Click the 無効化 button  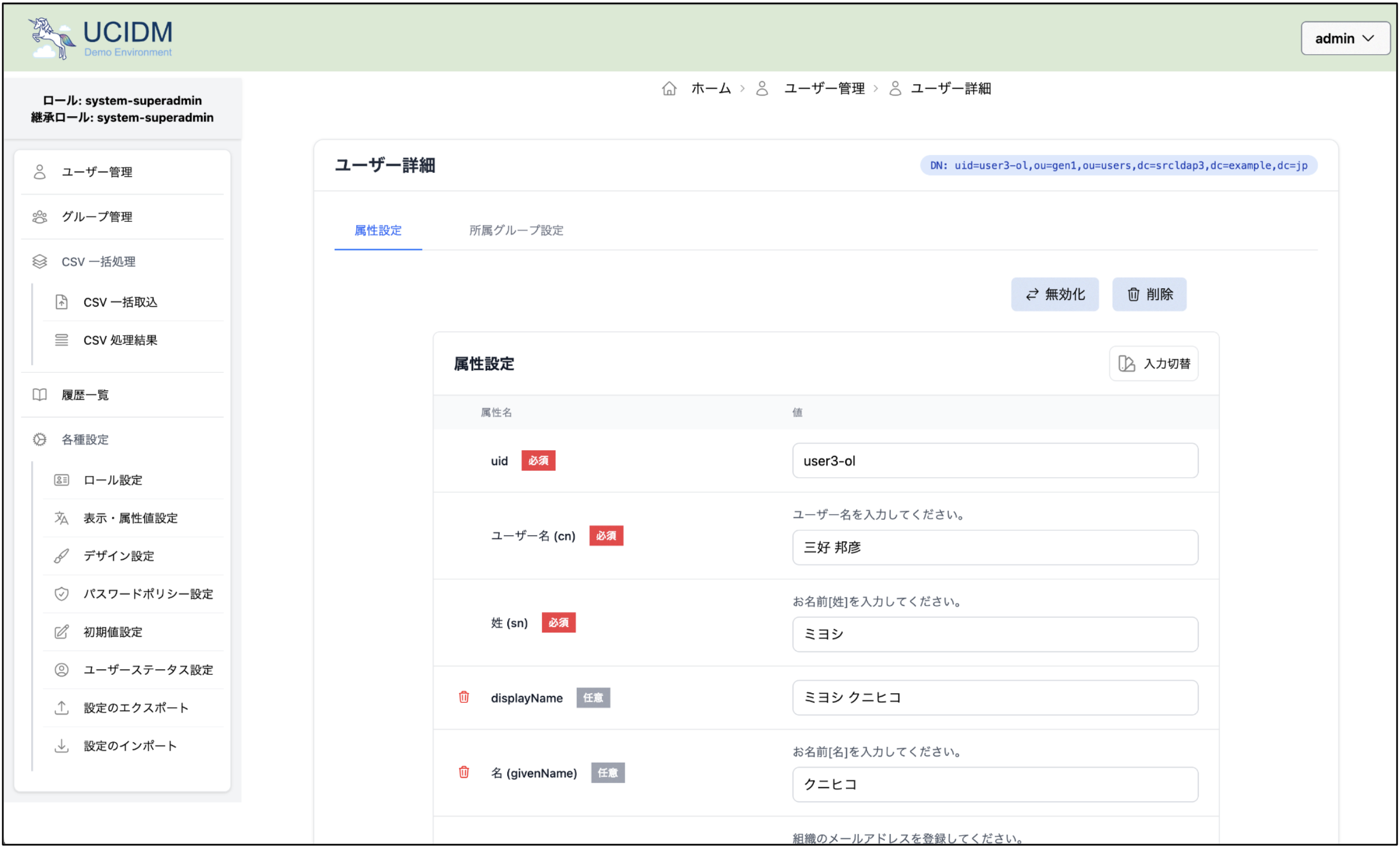pos(1055,294)
